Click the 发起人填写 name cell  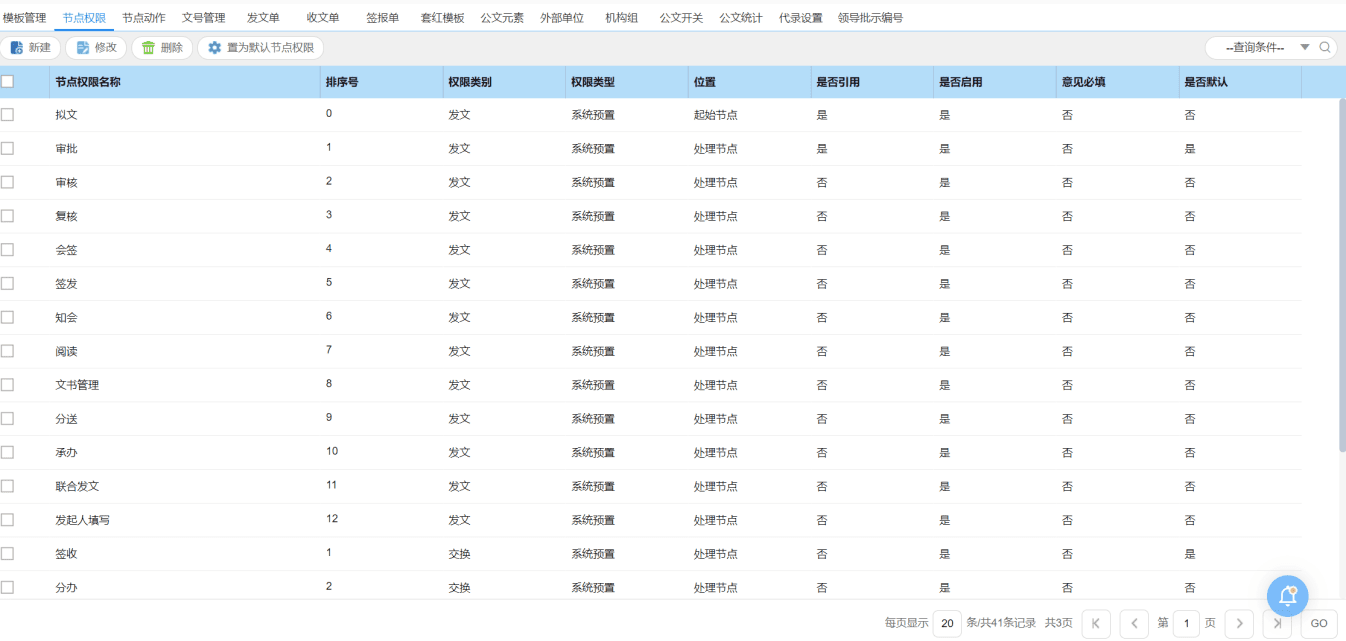82,520
